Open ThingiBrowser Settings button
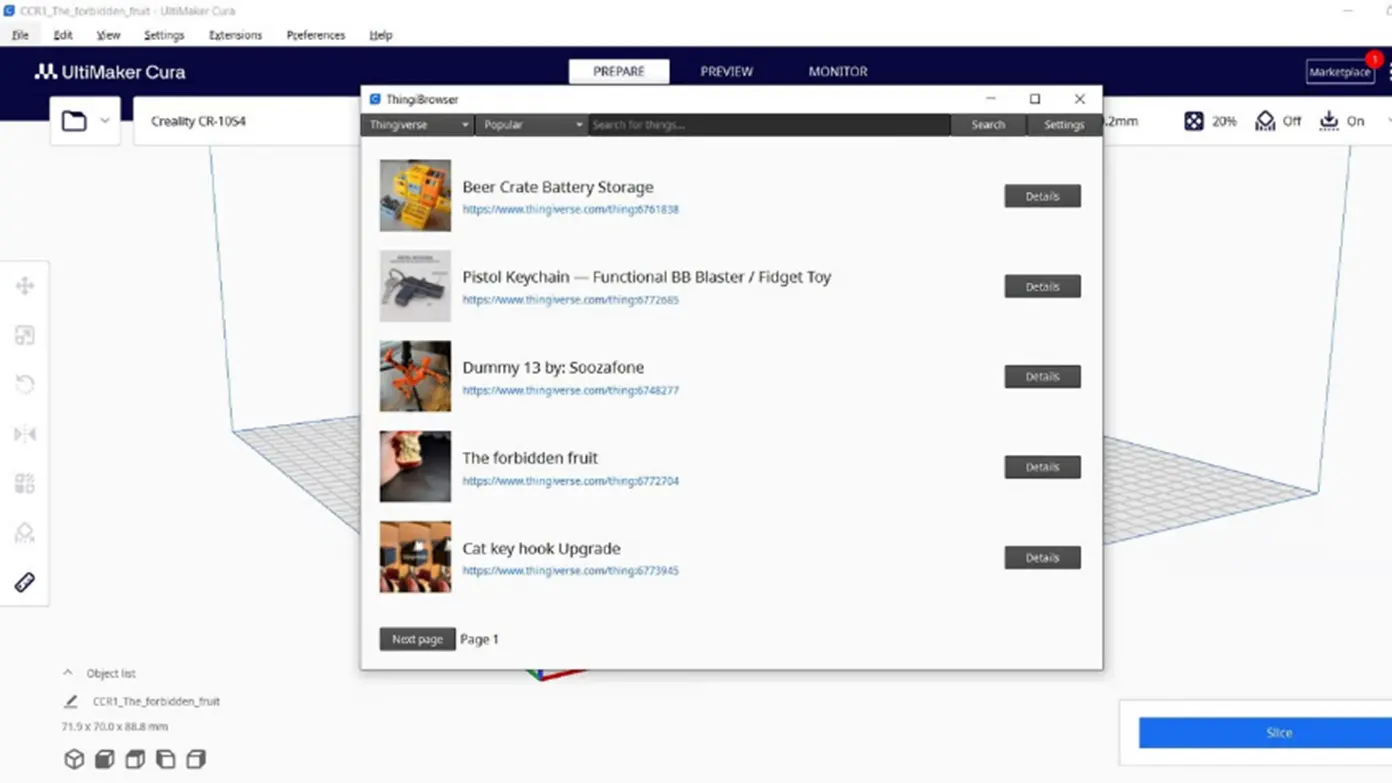 coord(1064,125)
